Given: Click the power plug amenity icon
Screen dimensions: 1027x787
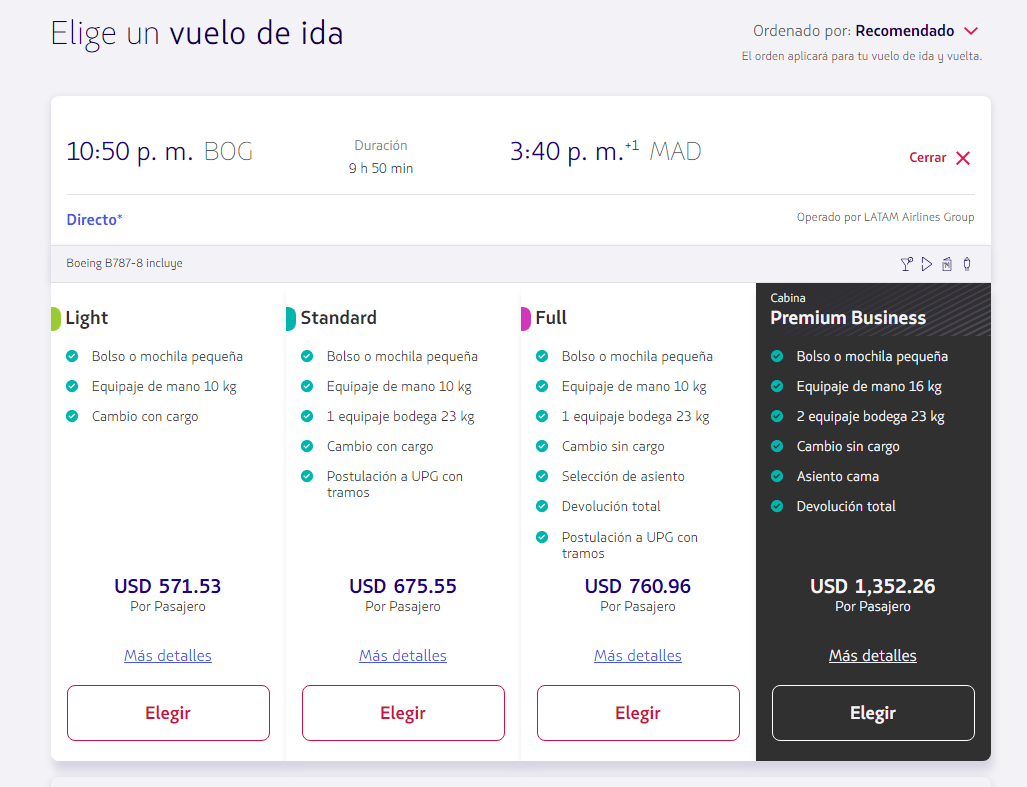Looking at the screenshot, I should [967, 264].
